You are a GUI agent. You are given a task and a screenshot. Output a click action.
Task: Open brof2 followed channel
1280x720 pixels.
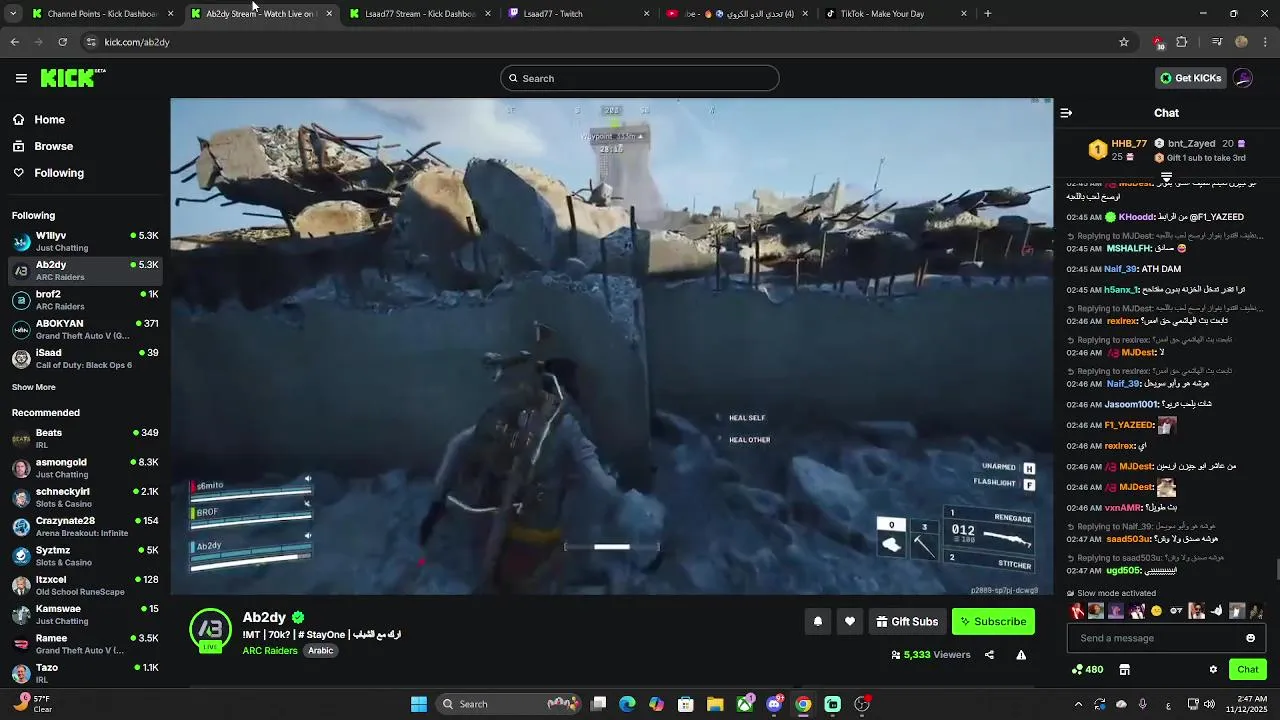[85, 300]
